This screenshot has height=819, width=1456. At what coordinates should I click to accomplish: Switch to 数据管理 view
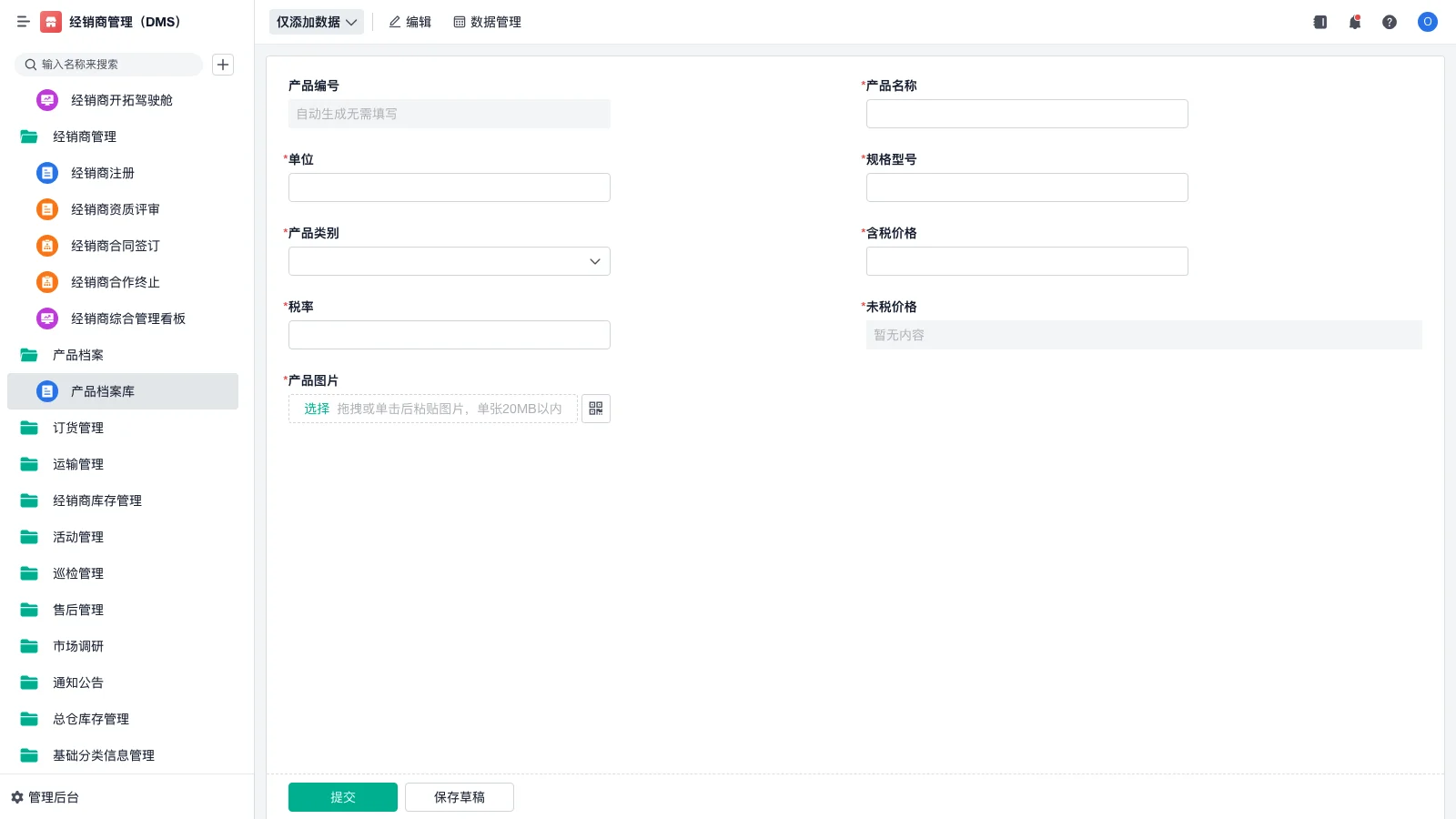(488, 22)
